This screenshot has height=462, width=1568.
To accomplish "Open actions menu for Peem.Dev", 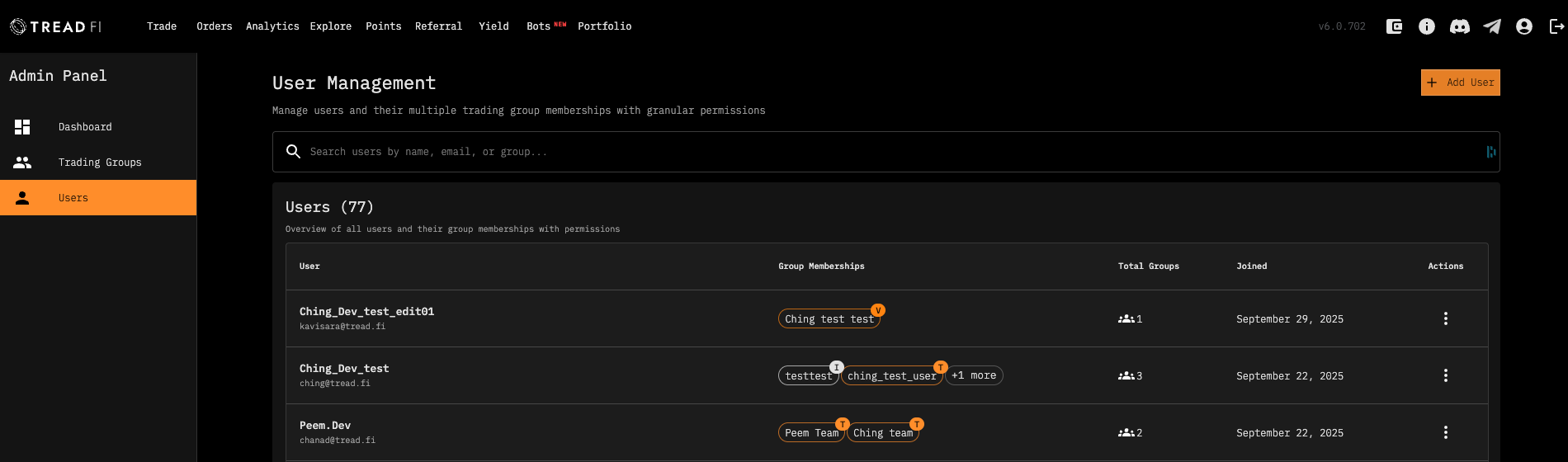I will [x=1445, y=432].
